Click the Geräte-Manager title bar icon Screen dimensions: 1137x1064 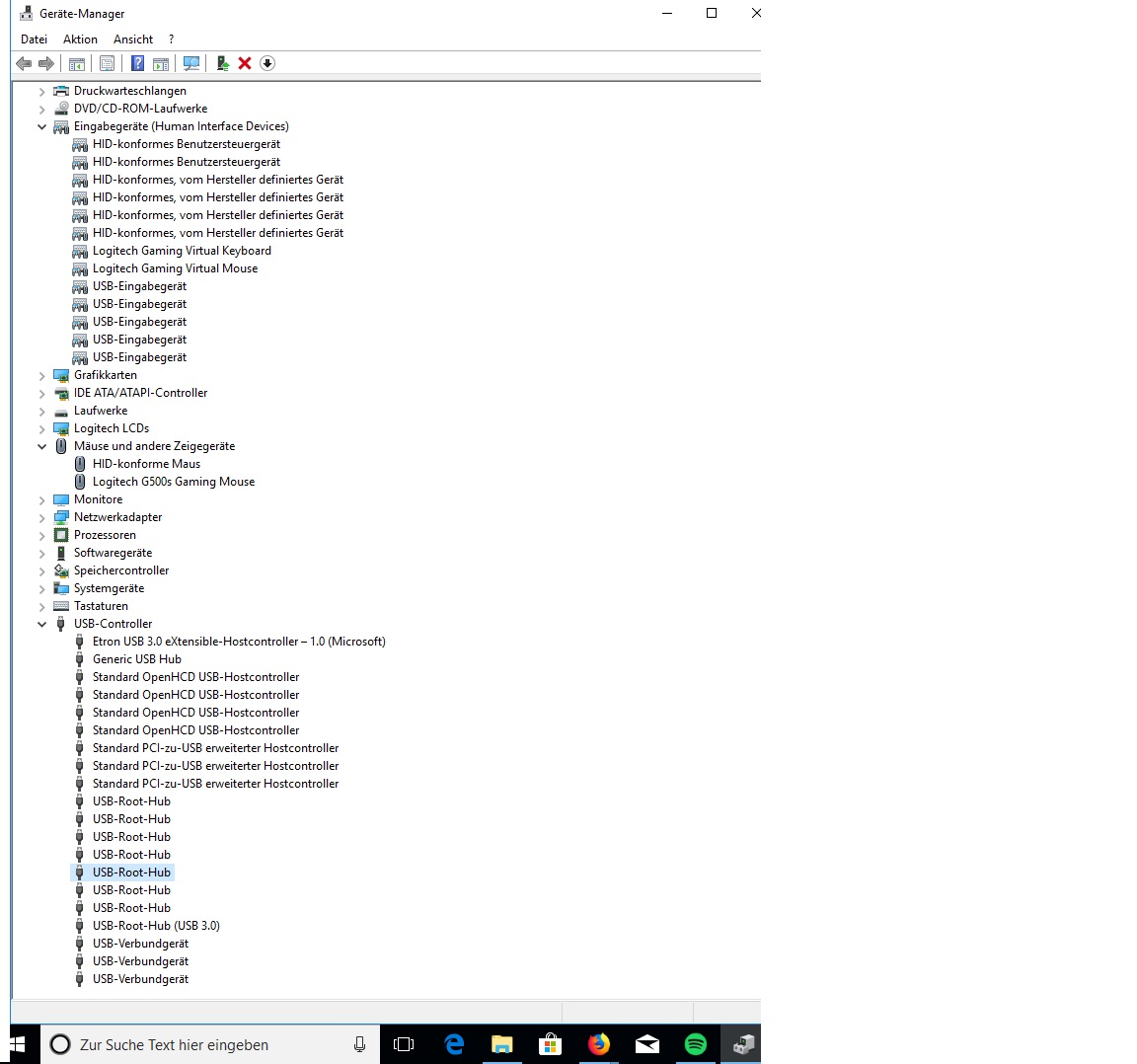pyautogui.click(x=27, y=13)
